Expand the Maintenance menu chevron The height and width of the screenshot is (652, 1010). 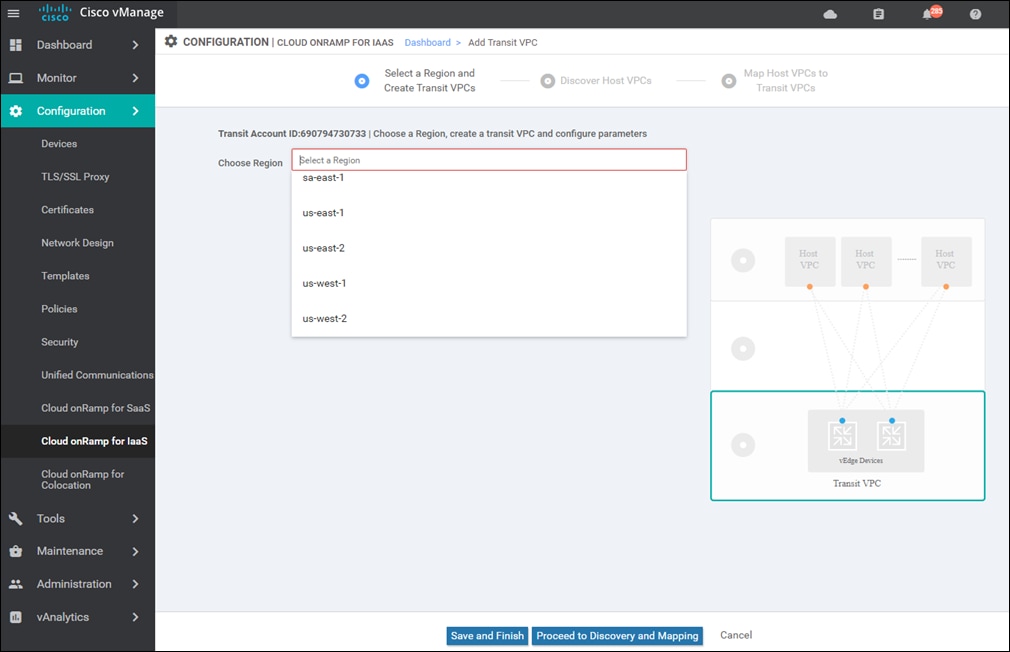click(x=135, y=551)
